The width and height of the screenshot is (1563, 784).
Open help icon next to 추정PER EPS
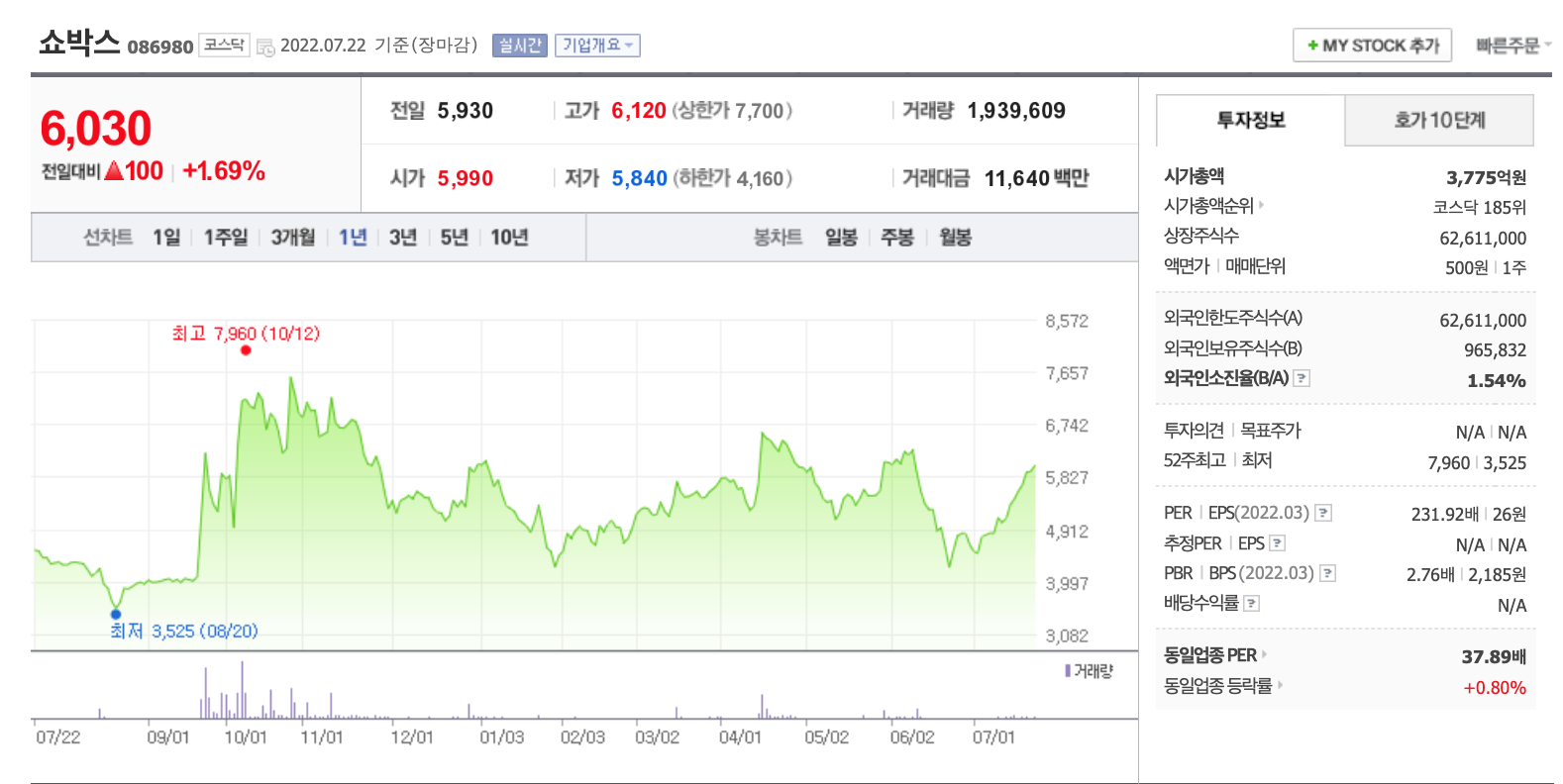pos(1278,543)
